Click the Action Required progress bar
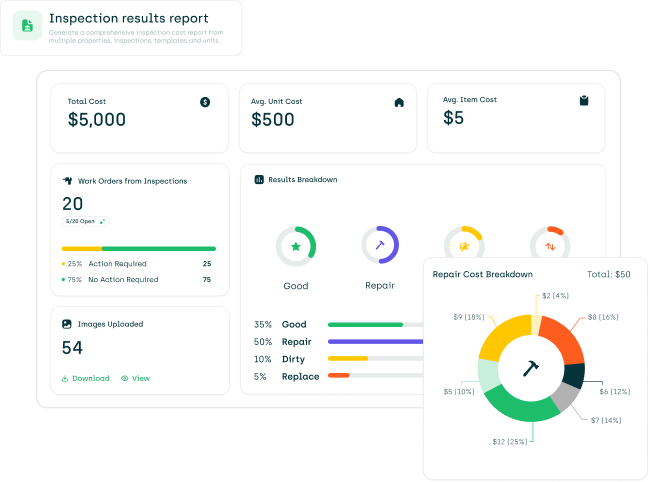The width and height of the screenshot is (650, 482). point(81,248)
